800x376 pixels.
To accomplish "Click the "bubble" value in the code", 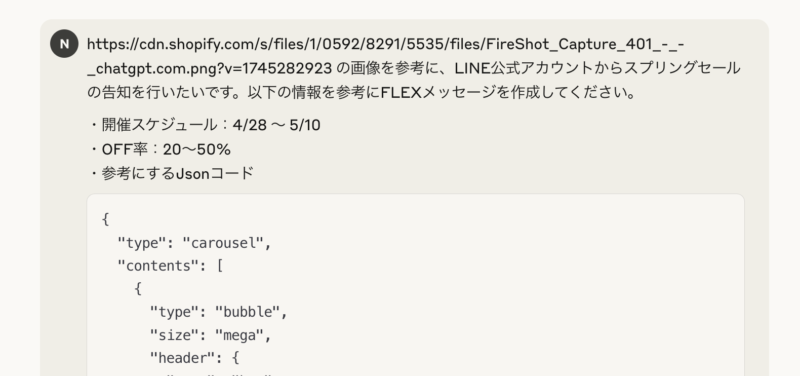I will click(247, 312).
